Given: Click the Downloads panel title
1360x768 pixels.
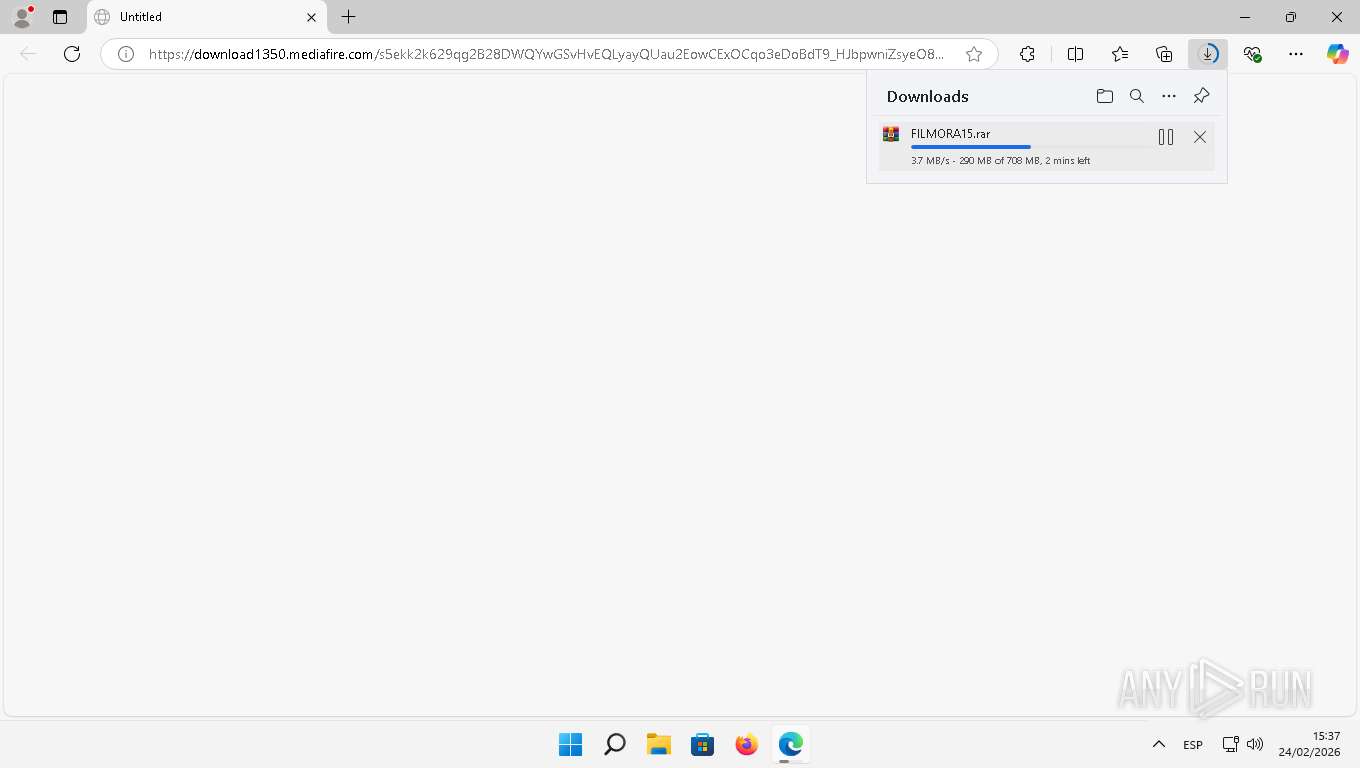Looking at the screenshot, I should [928, 96].
